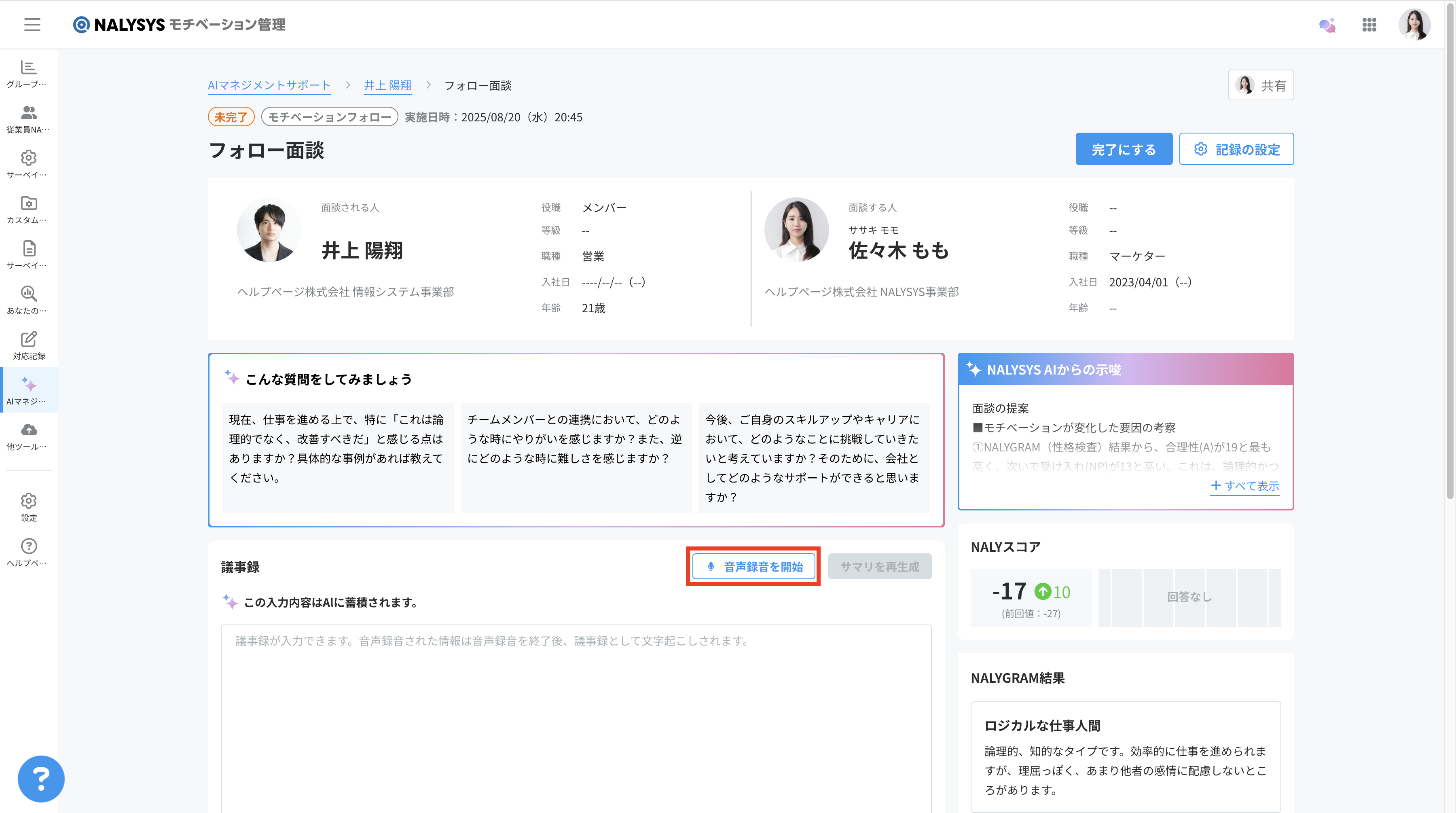This screenshot has height=813, width=1456.
Task: Click the microphone icon in 音声録音を開始
Action: pos(711,567)
